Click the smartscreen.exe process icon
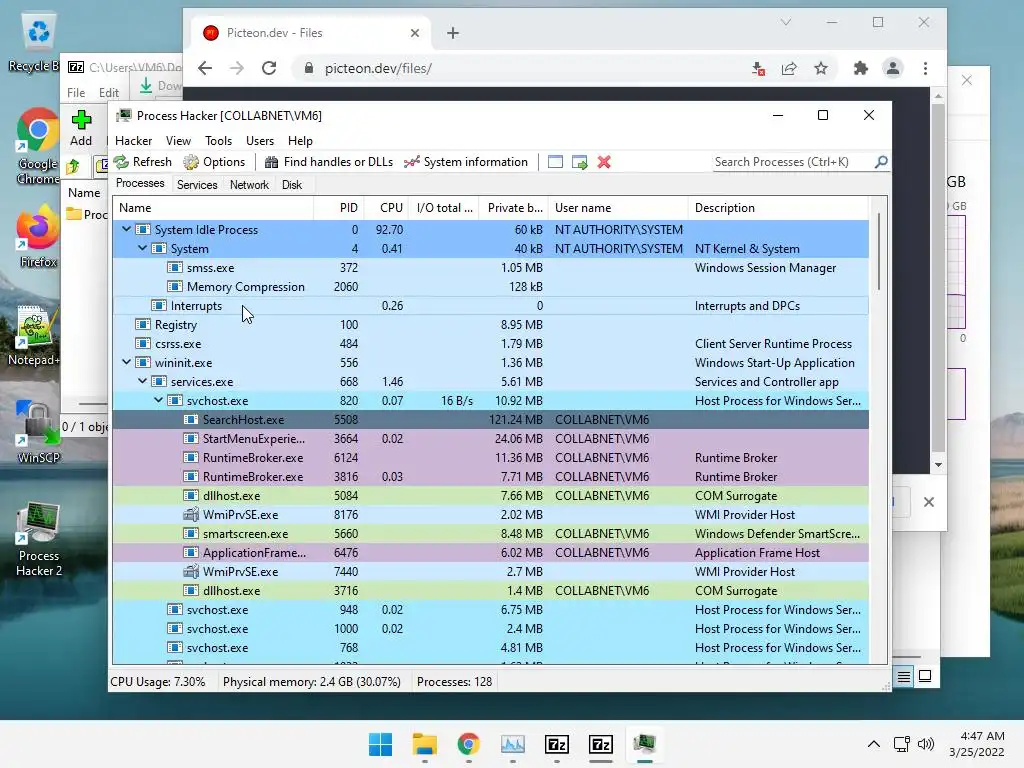 coord(191,533)
